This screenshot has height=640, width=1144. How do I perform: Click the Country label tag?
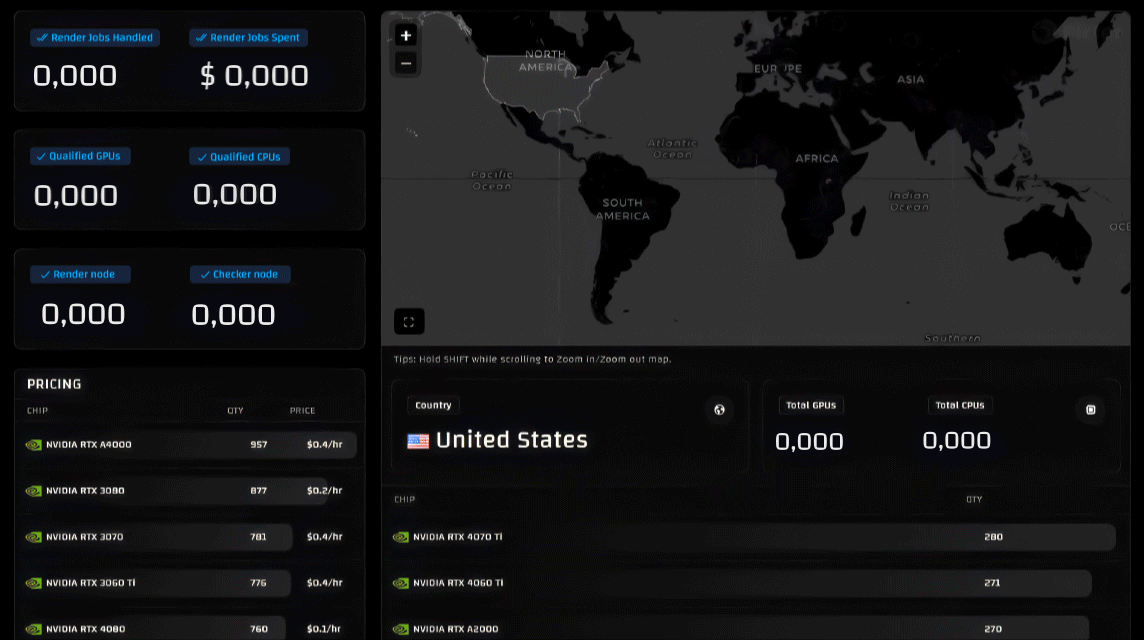(433, 405)
